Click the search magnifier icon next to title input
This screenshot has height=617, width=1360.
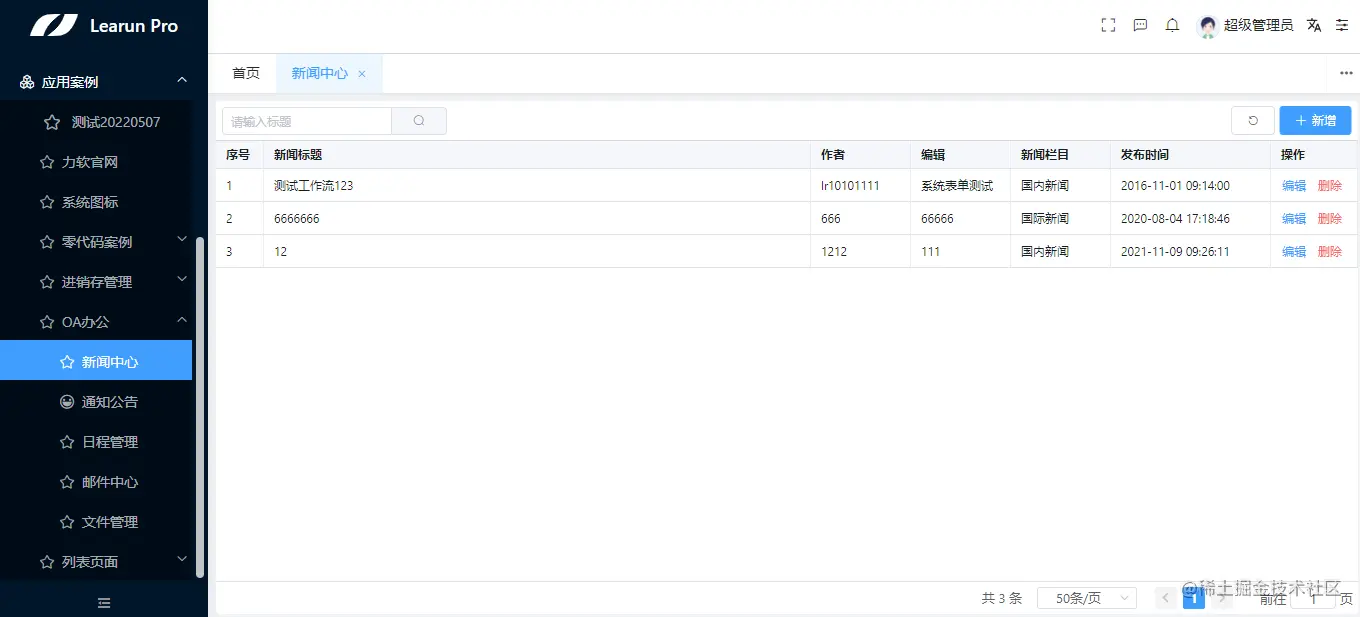click(x=418, y=119)
